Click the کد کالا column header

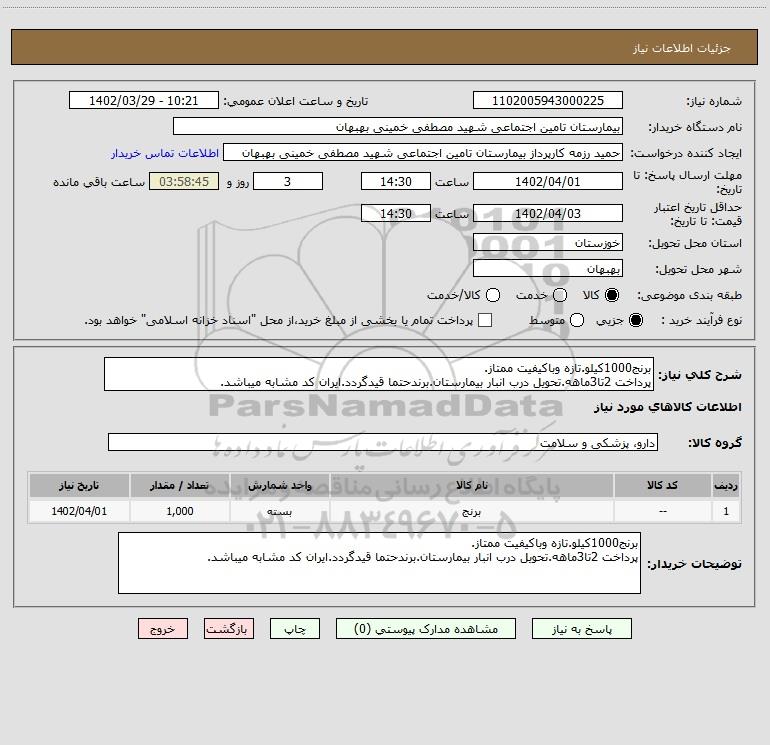[x=662, y=485]
